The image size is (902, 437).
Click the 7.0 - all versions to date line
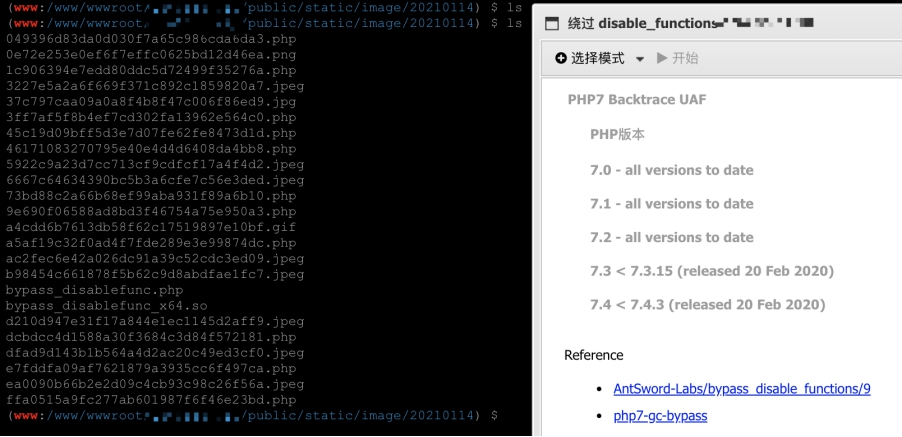pos(671,170)
